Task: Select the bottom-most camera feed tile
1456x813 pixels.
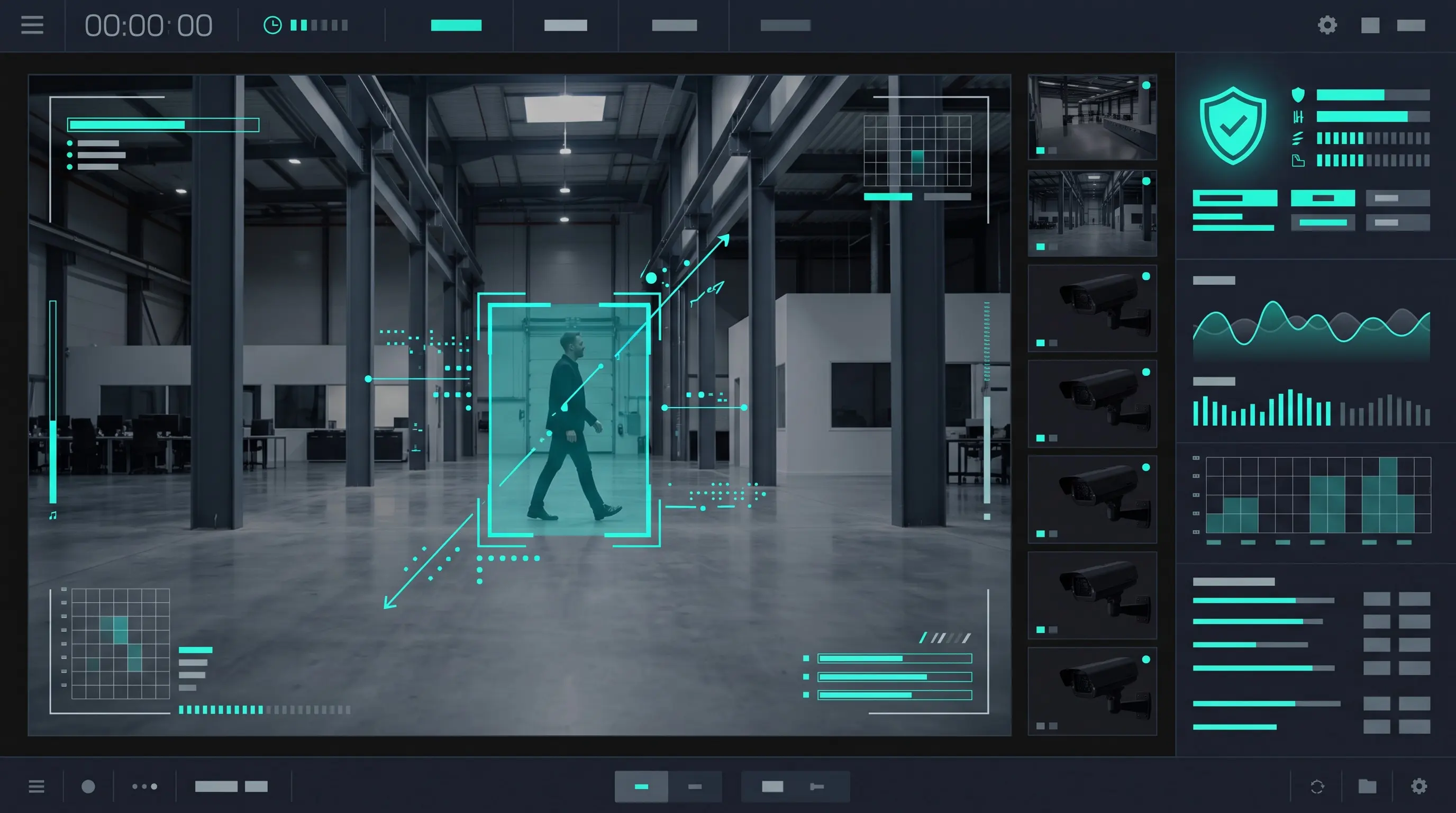Action: tap(1092, 691)
